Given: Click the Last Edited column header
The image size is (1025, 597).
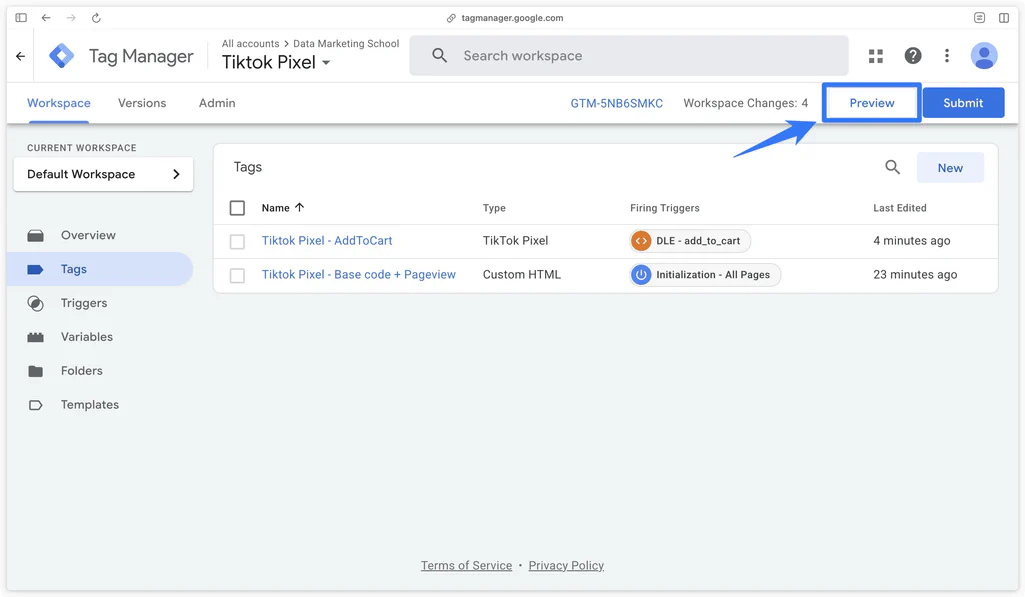Looking at the screenshot, I should tap(899, 208).
